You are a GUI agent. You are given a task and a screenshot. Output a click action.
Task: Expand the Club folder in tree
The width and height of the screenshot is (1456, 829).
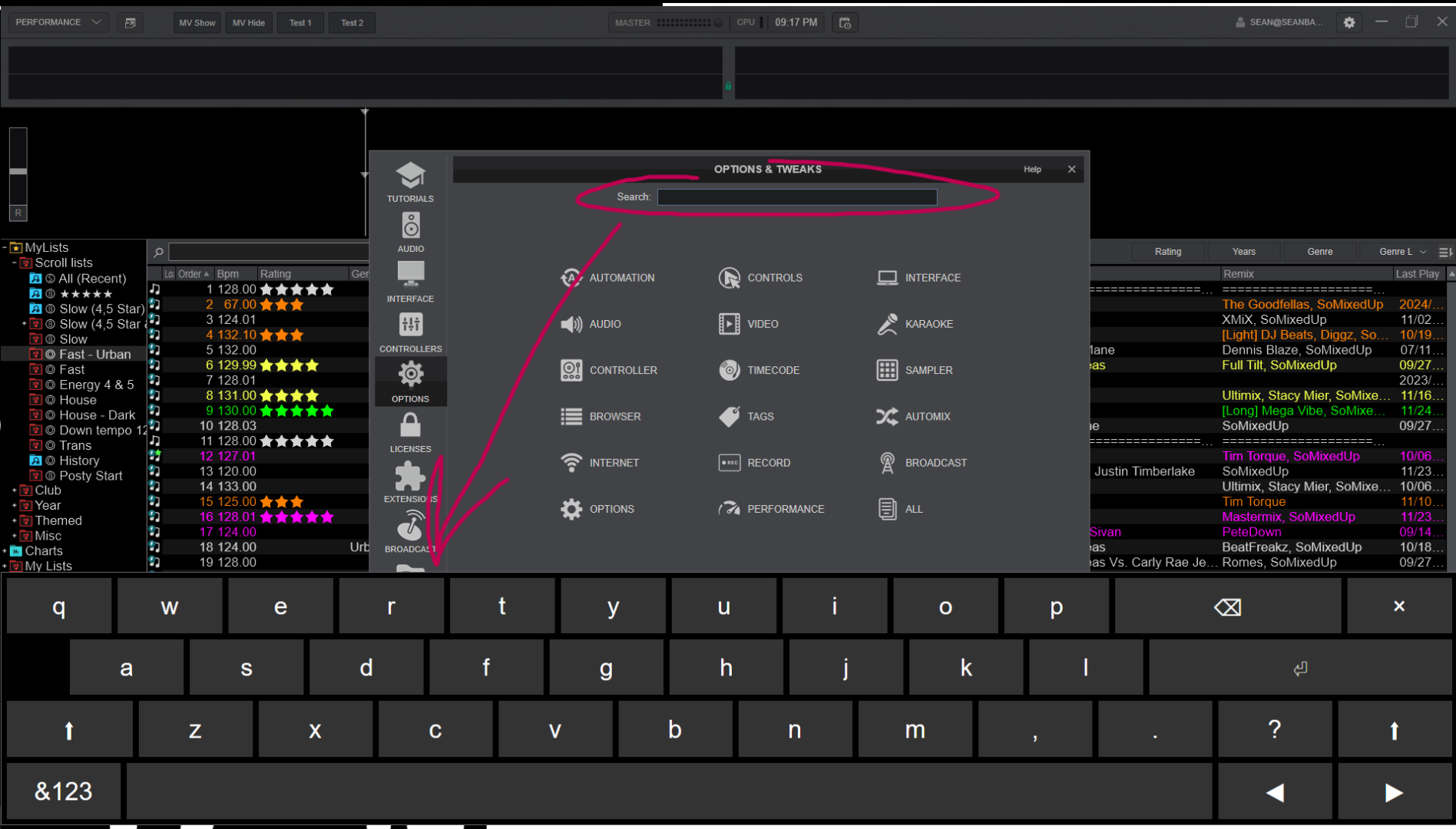[15, 490]
